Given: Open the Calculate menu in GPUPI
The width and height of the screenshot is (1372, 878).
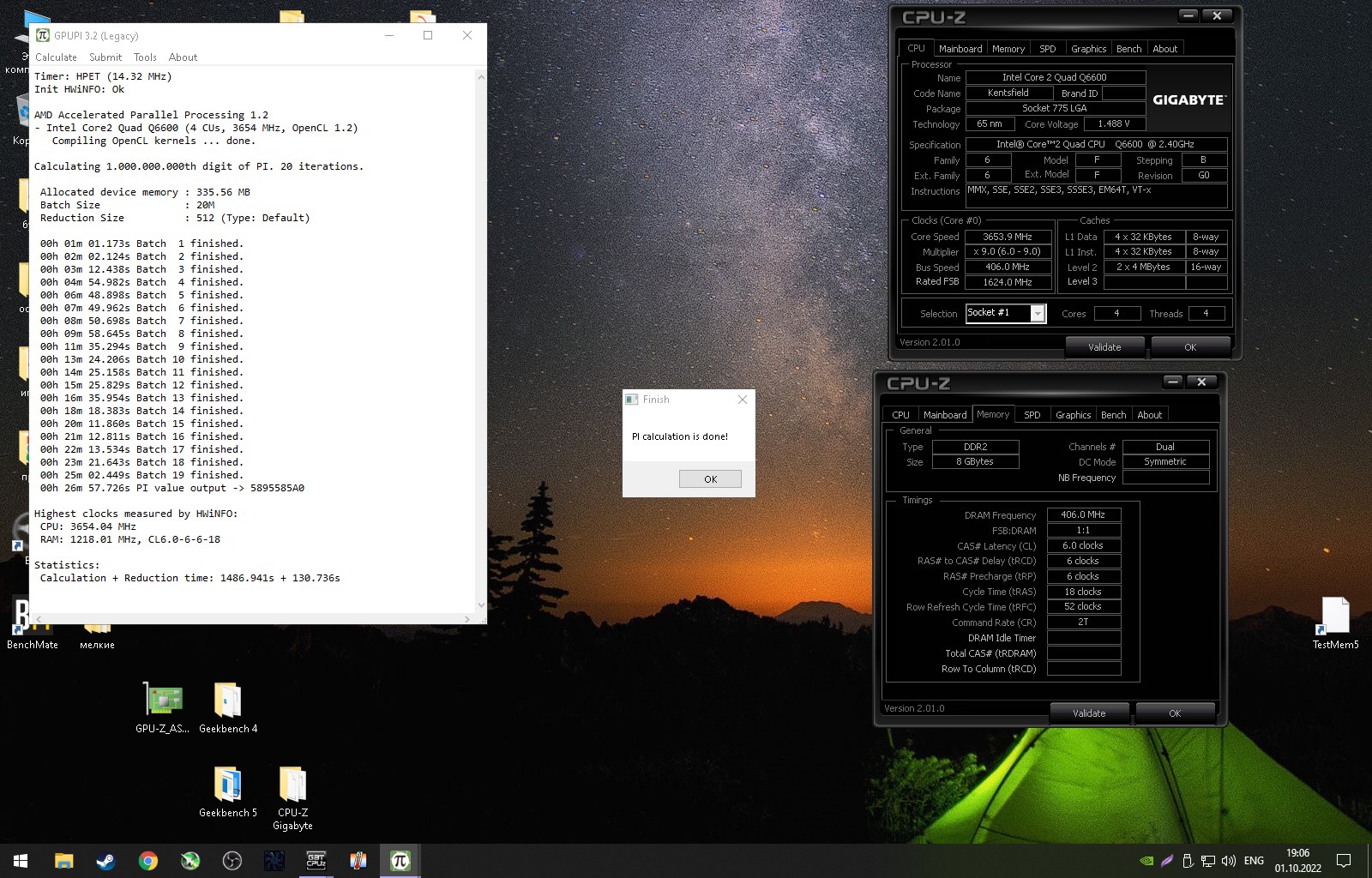Looking at the screenshot, I should [56, 57].
